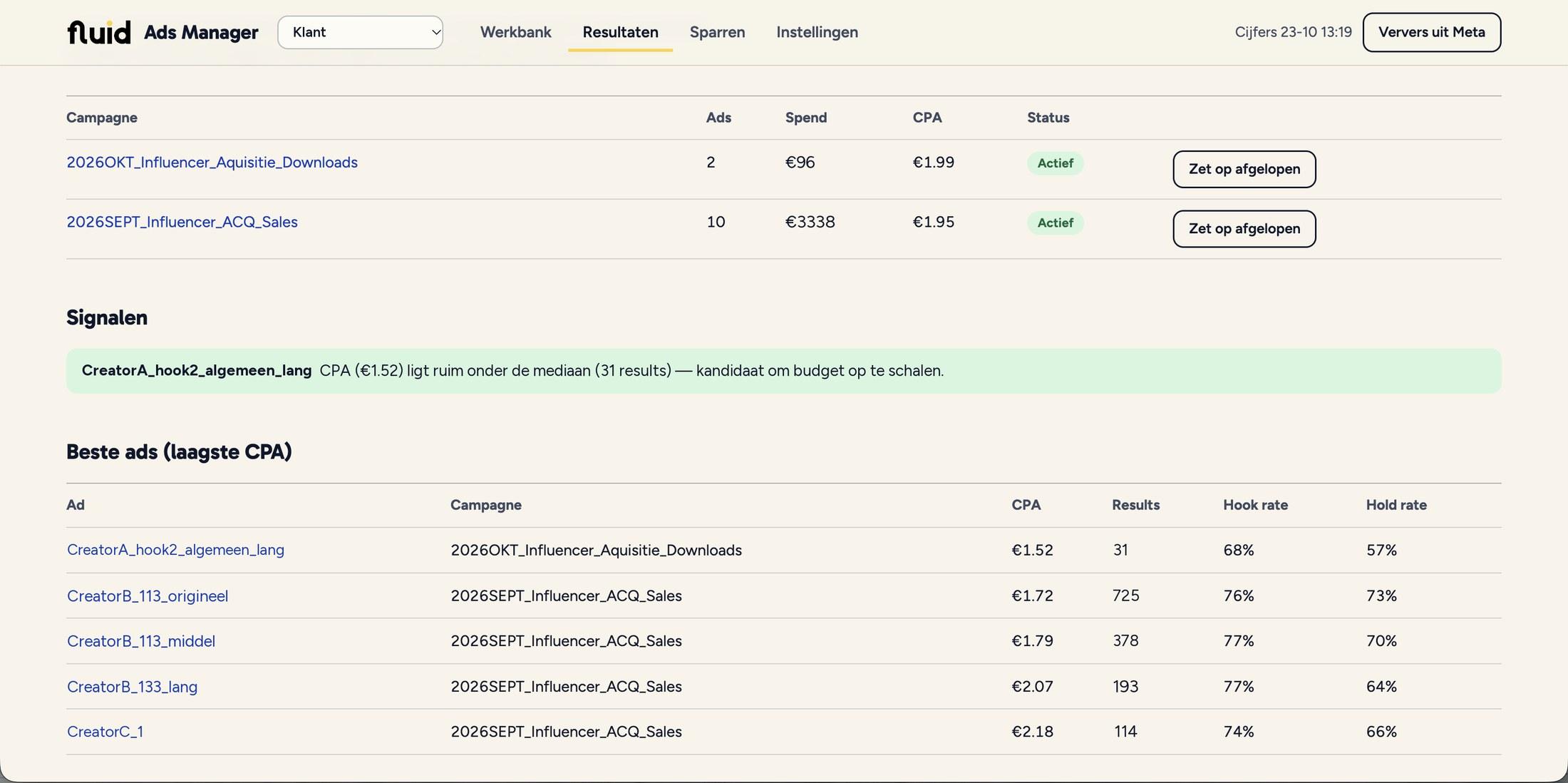The height and width of the screenshot is (783, 1568).
Task: Click the 2026OKT campaign name in the CreatorA row
Action: point(596,550)
